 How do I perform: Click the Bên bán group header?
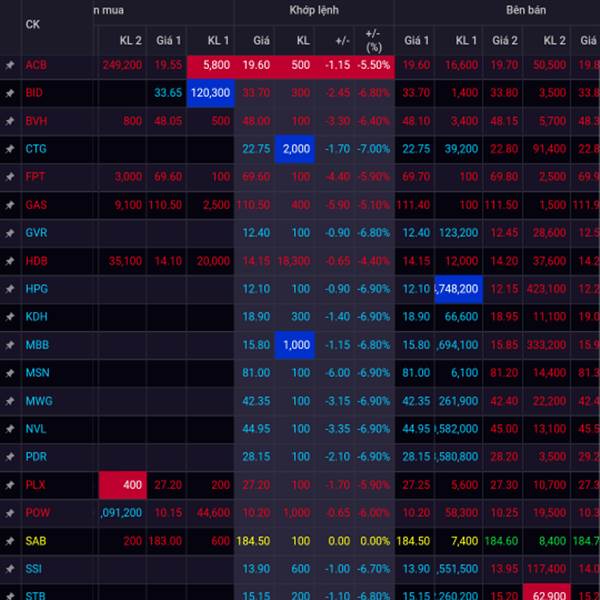[x=526, y=10]
